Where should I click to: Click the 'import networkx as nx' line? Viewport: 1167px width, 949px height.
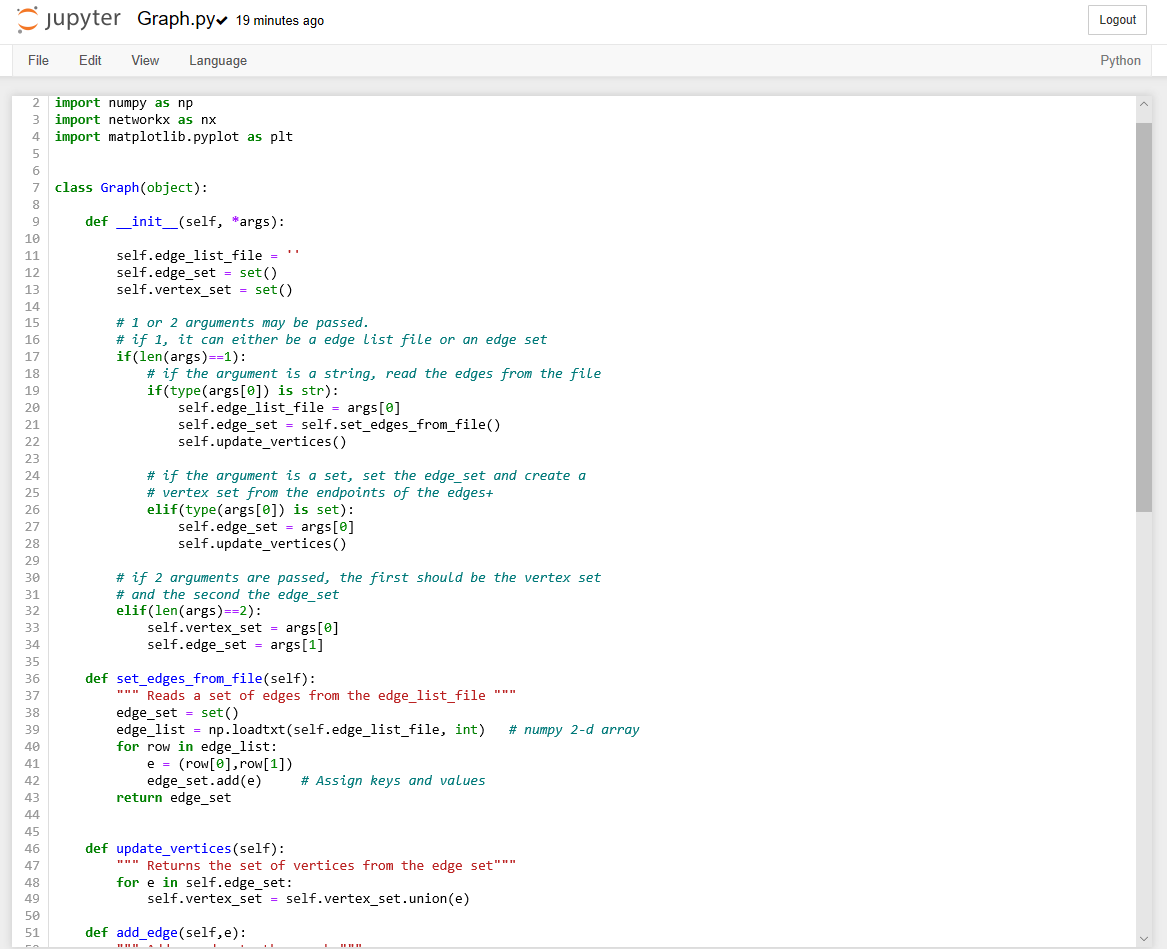pos(135,120)
